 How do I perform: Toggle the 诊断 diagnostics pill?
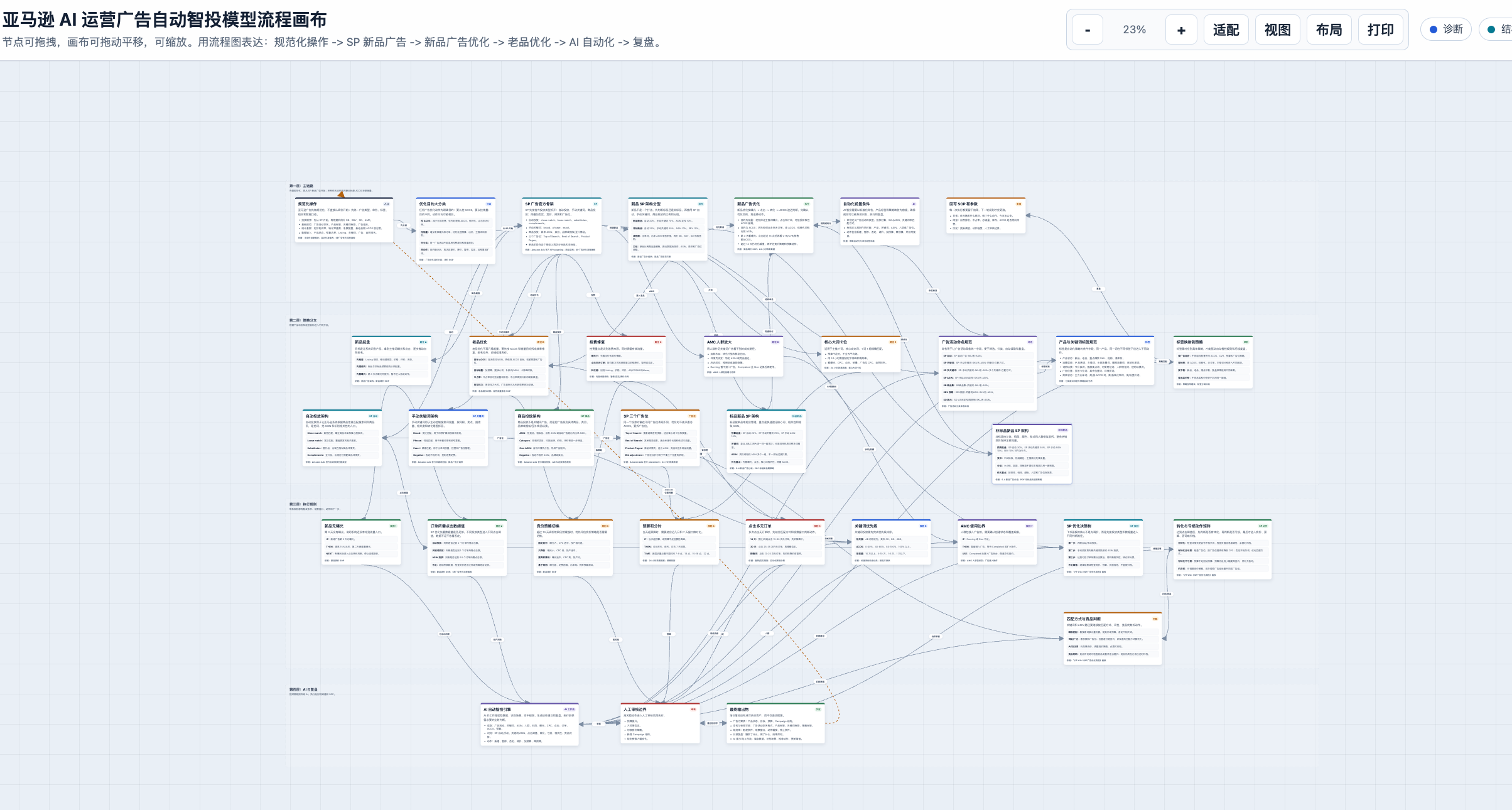(x=1446, y=30)
